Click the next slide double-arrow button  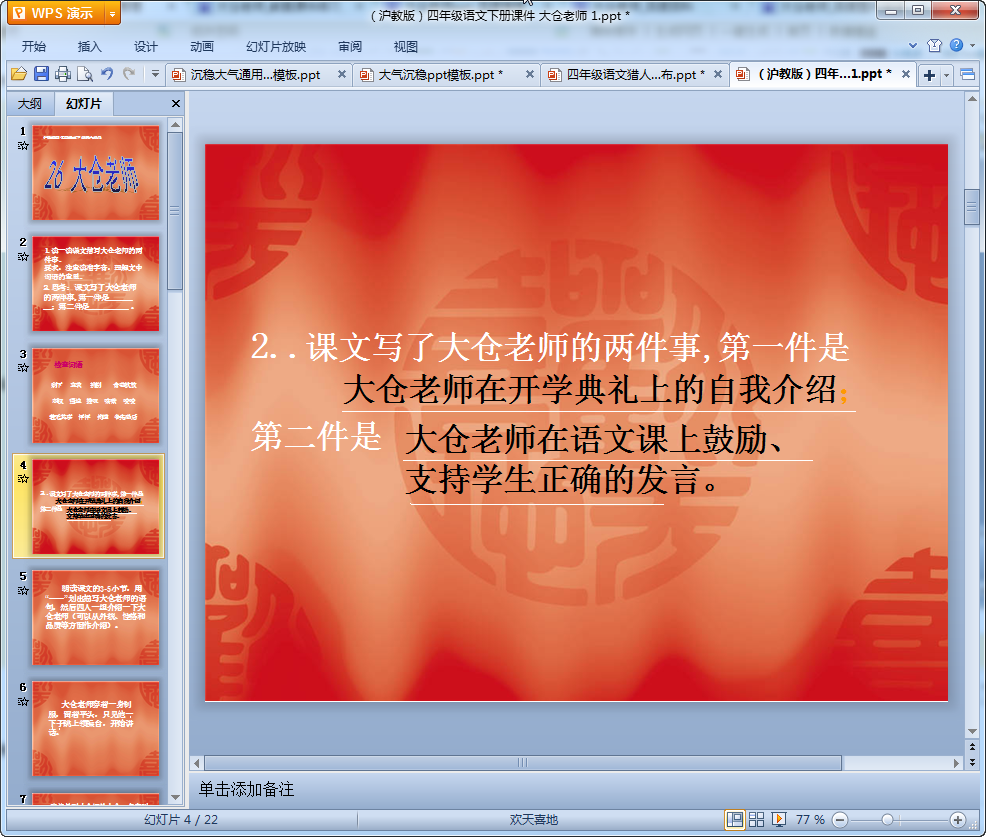(972, 762)
